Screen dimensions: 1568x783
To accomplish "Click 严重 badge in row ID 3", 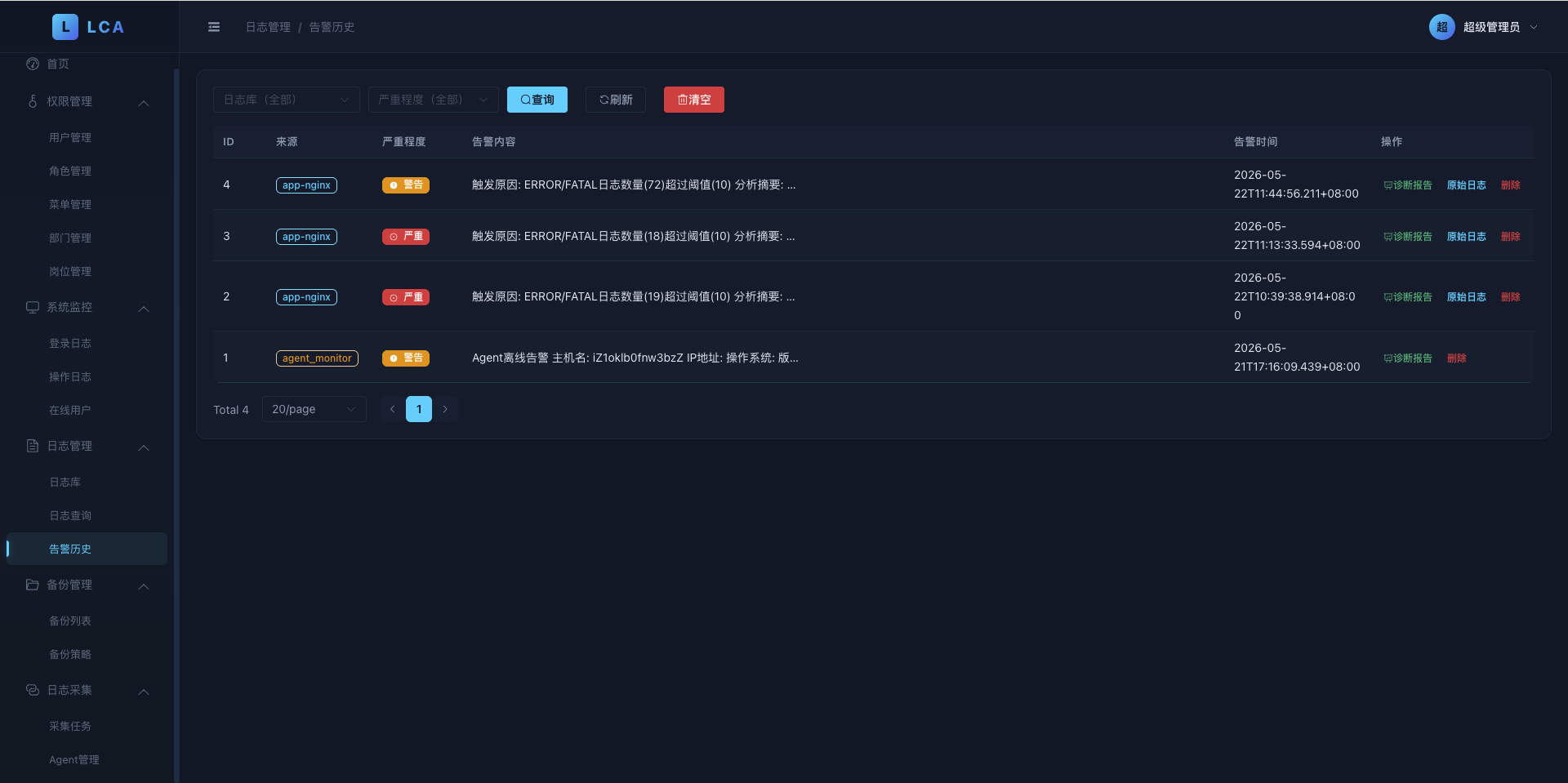I will (406, 237).
